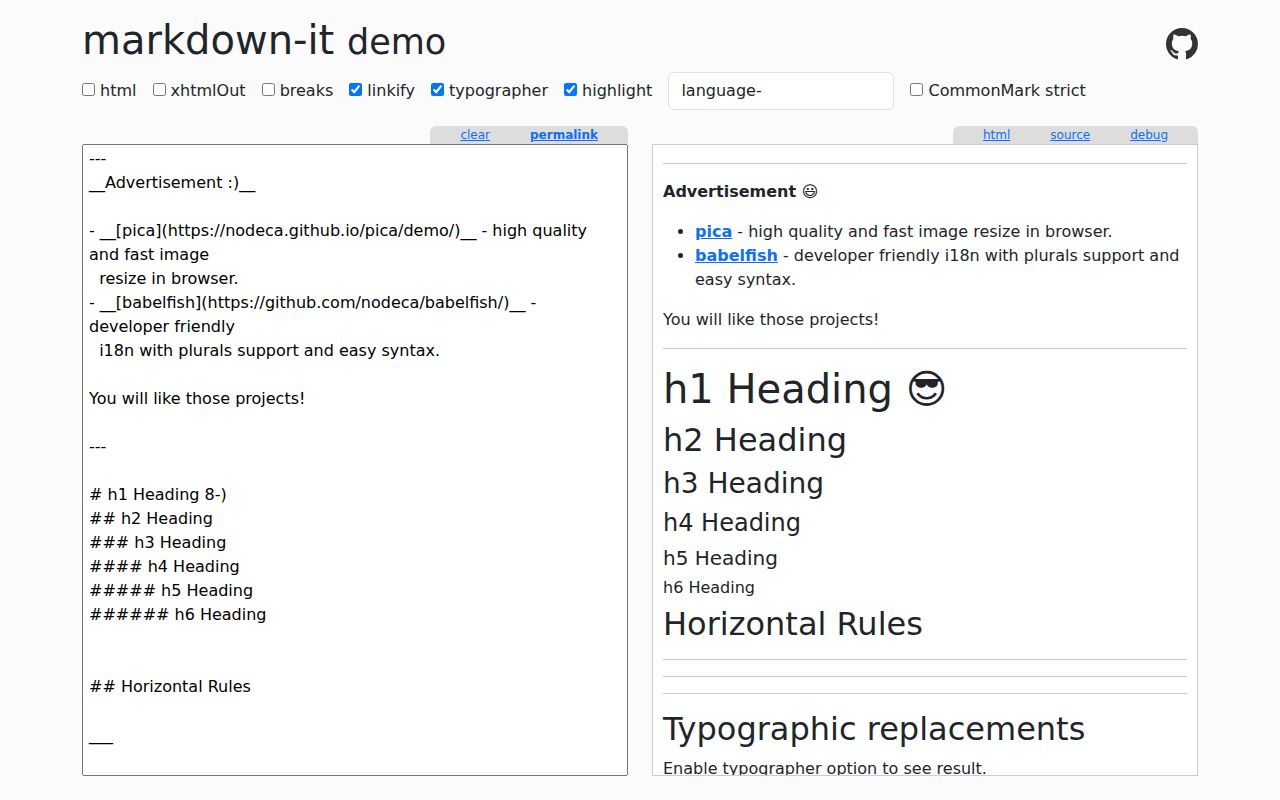
Task: Click the 'markdown-it demo' page title
Action: [264, 41]
